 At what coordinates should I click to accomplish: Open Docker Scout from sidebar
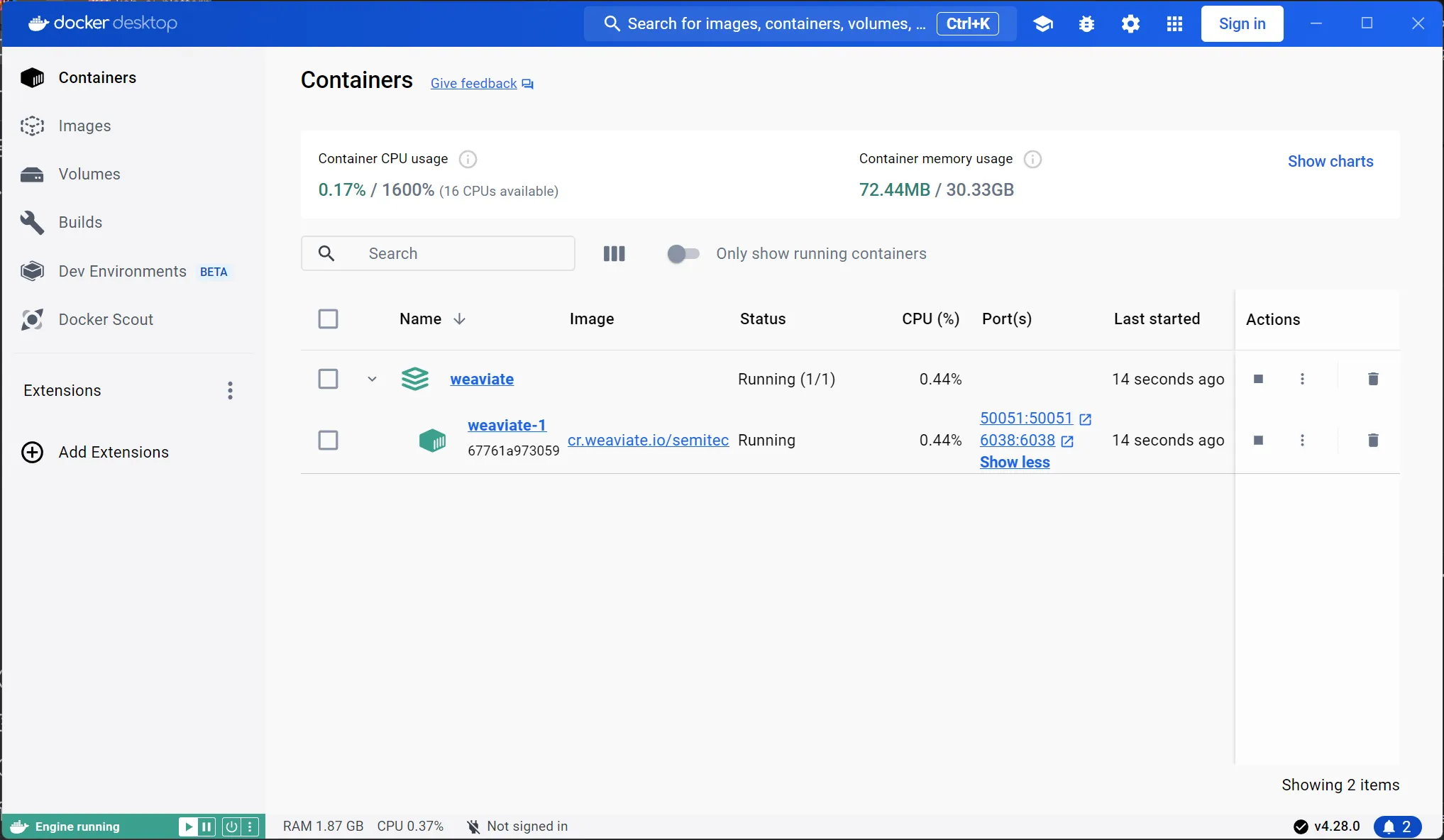click(105, 319)
